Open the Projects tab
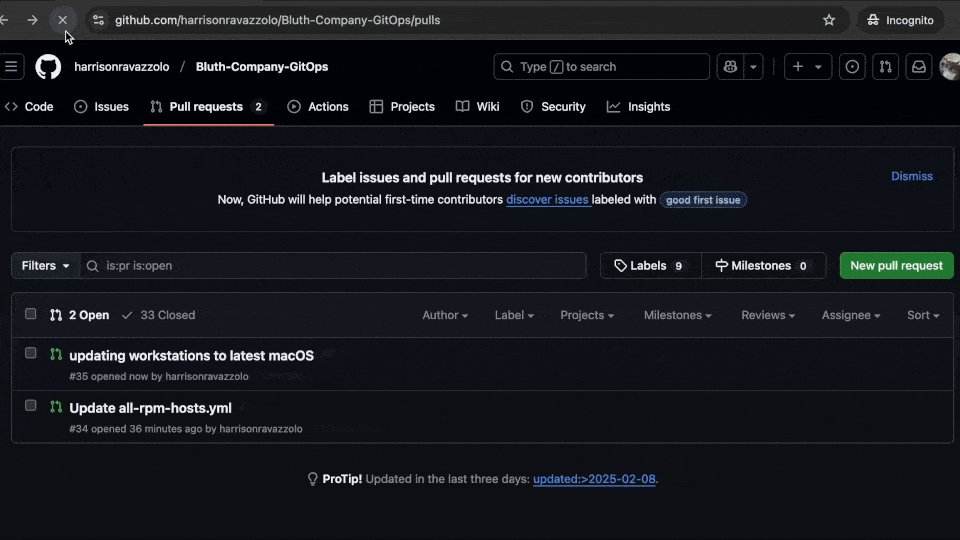The height and width of the screenshot is (540, 960). [x=402, y=107]
